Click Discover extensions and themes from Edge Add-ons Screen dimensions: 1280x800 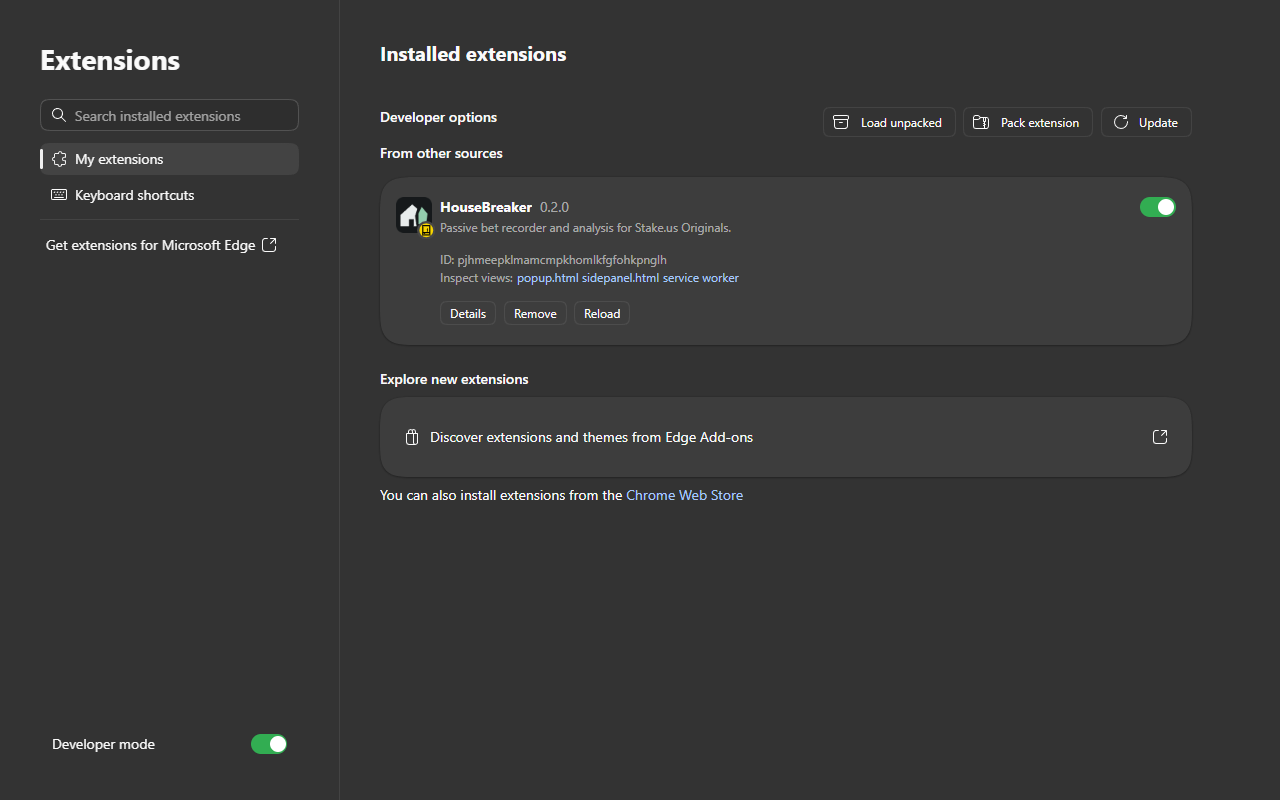786,437
